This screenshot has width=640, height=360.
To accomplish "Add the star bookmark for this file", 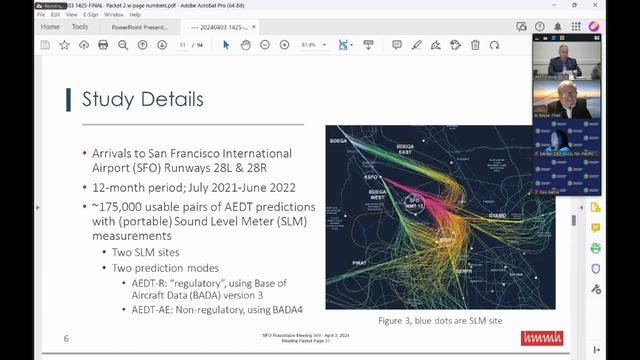I will click(x=64, y=45).
